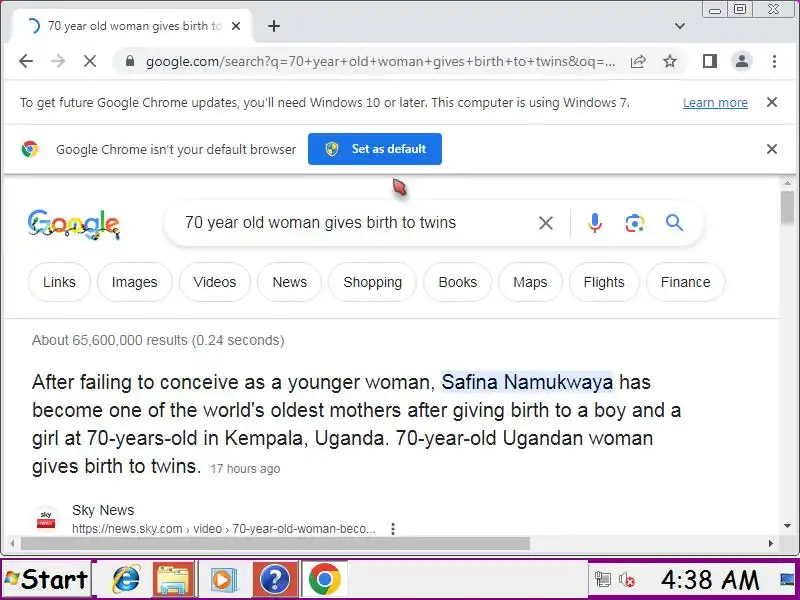Click the vertical scrollbar thumb
Screen dimensions: 800x600
[x=787, y=208]
